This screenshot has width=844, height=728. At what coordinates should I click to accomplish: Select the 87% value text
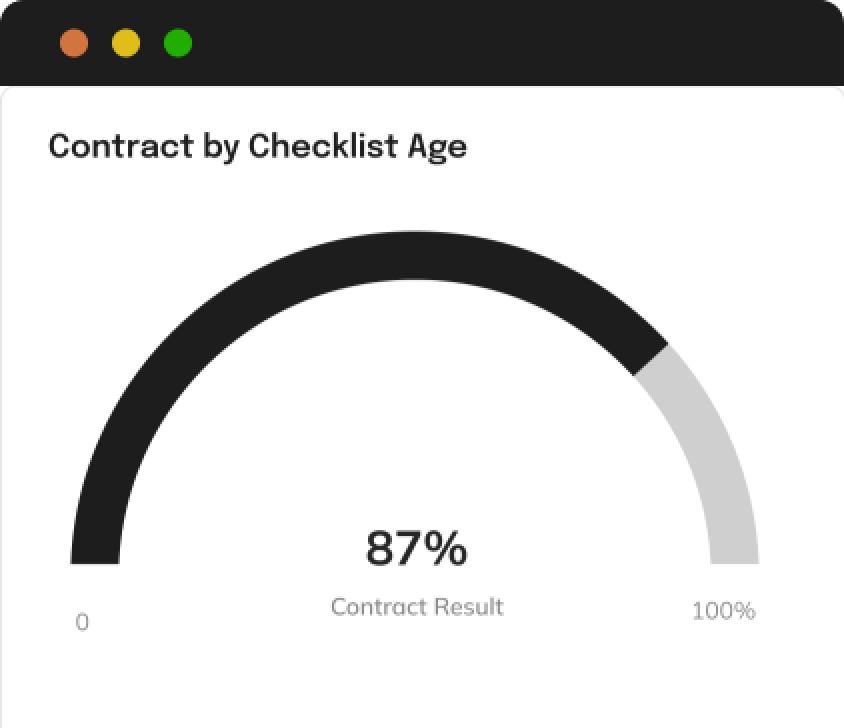417,548
